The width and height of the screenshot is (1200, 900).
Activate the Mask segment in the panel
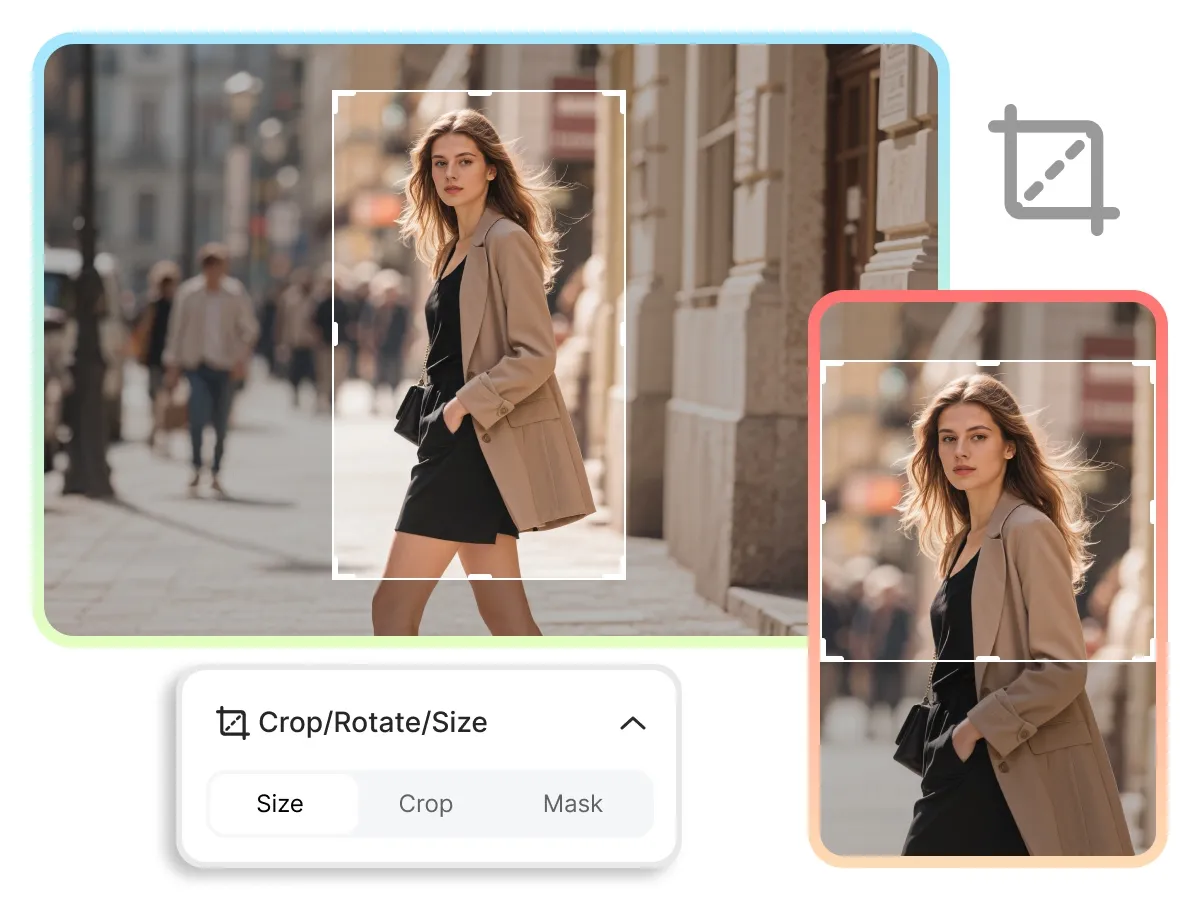[572, 803]
